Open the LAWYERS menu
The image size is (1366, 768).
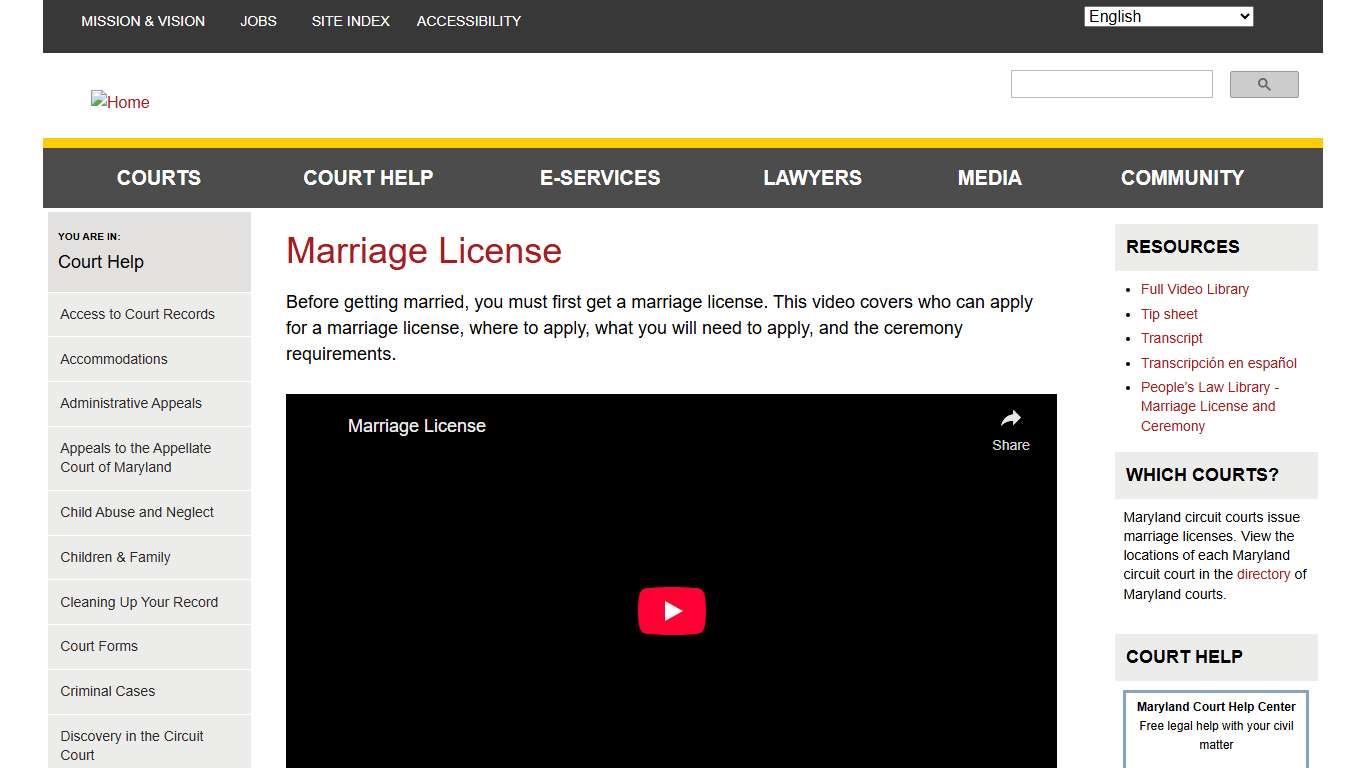(x=812, y=177)
